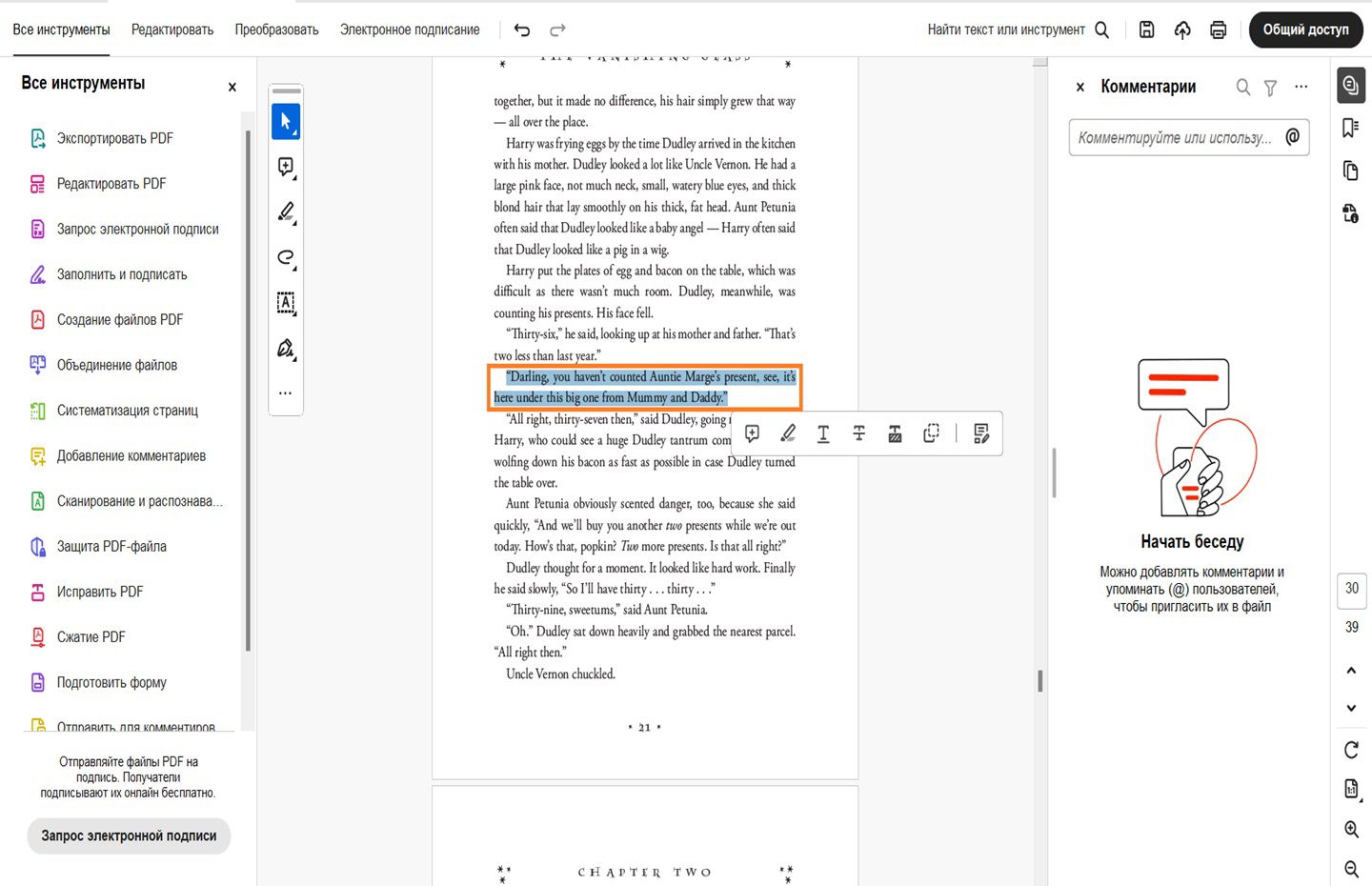The height and width of the screenshot is (886, 1372).
Task: Open the page thumbnails panel in right rail
Action: click(x=1351, y=171)
